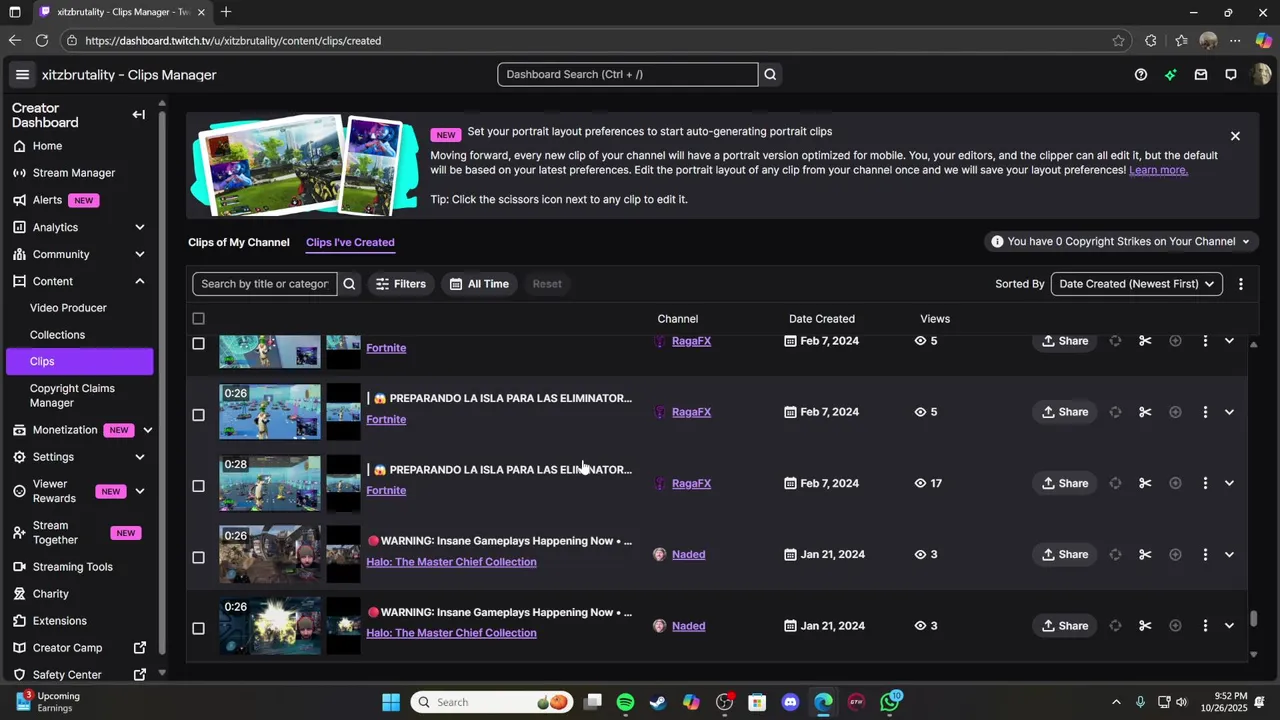The width and height of the screenshot is (1280, 720).
Task: Sort by the Views column header
Action: pyautogui.click(x=935, y=319)
